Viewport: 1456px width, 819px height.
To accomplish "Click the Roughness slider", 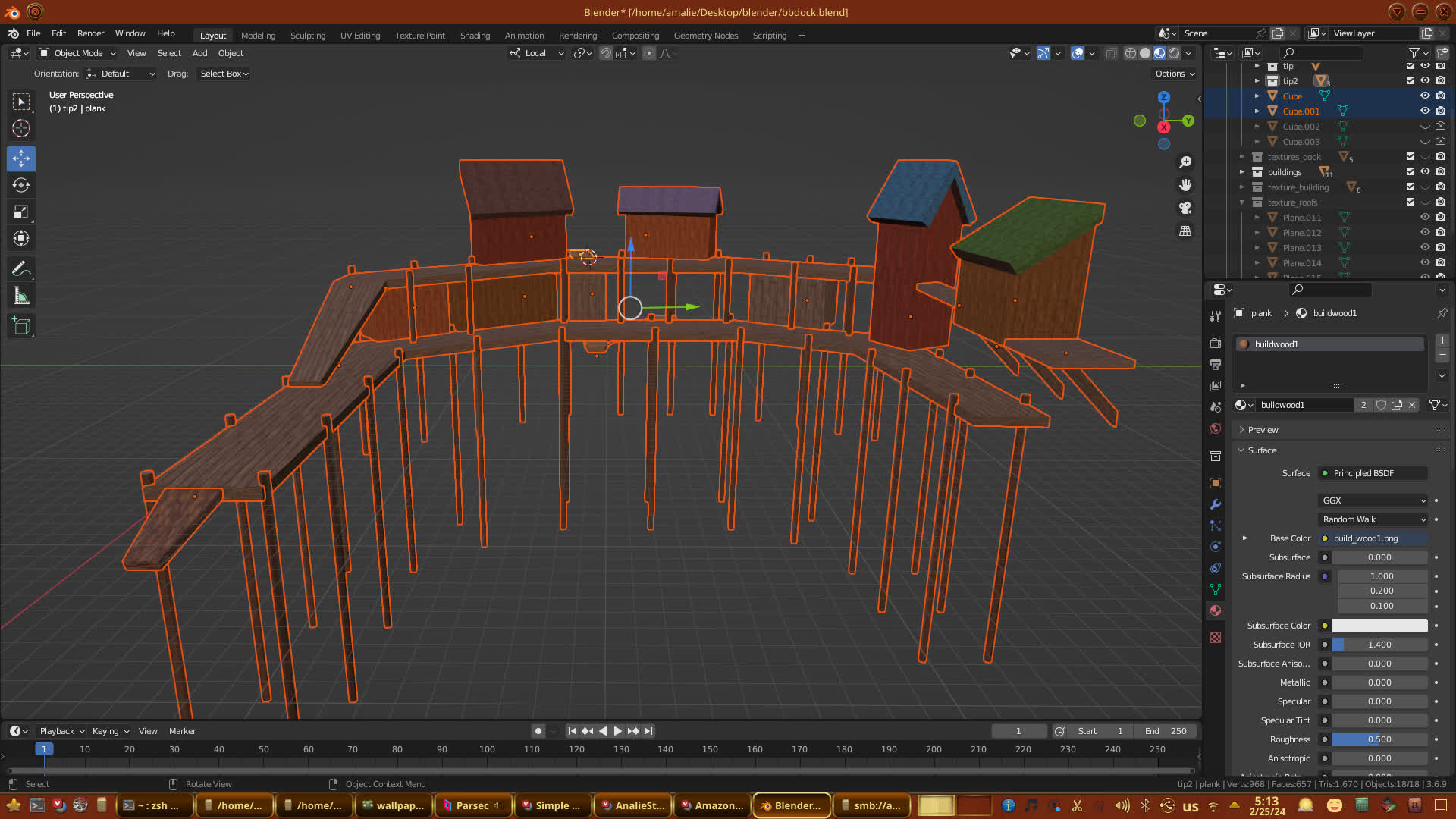I will point(1379,739).
